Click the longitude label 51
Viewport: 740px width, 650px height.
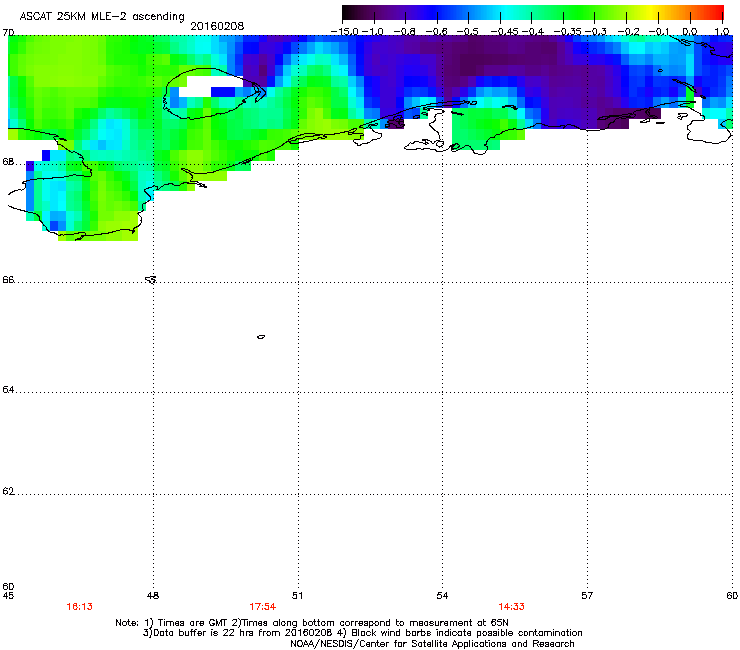pyautogui.click(x=297, y=596)
